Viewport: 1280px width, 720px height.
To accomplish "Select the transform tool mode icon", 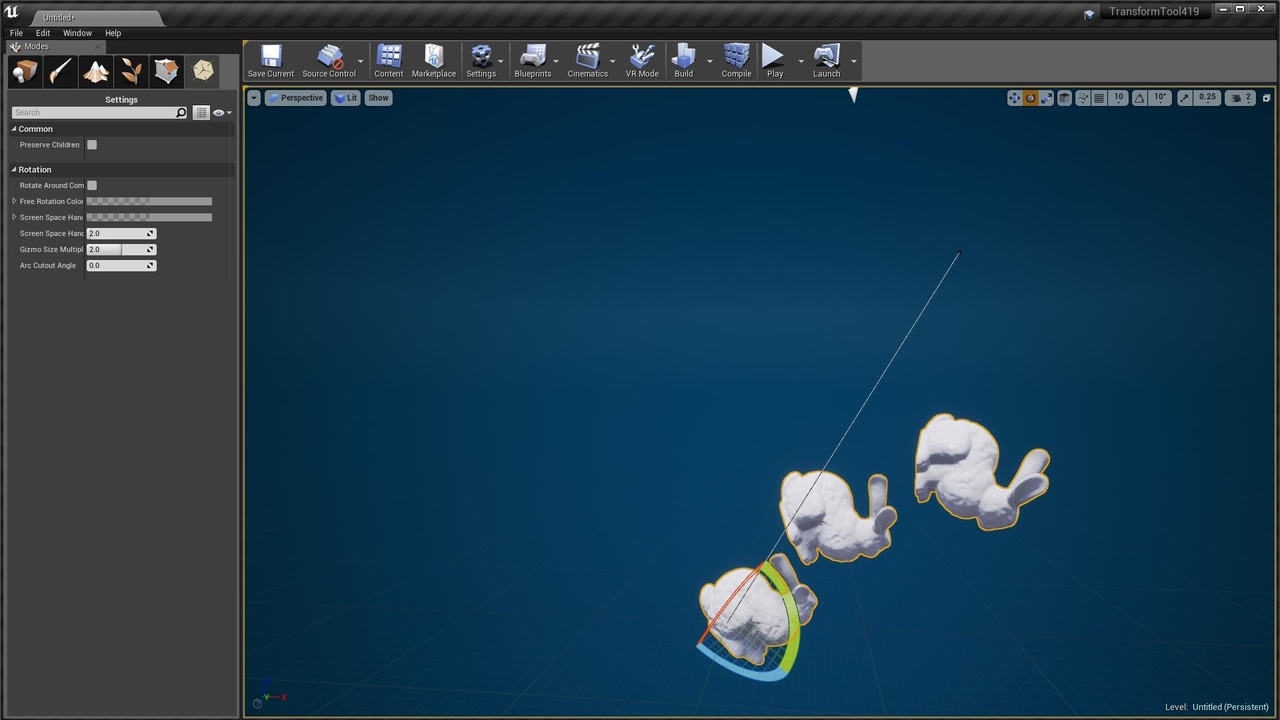I will (203, 71).
